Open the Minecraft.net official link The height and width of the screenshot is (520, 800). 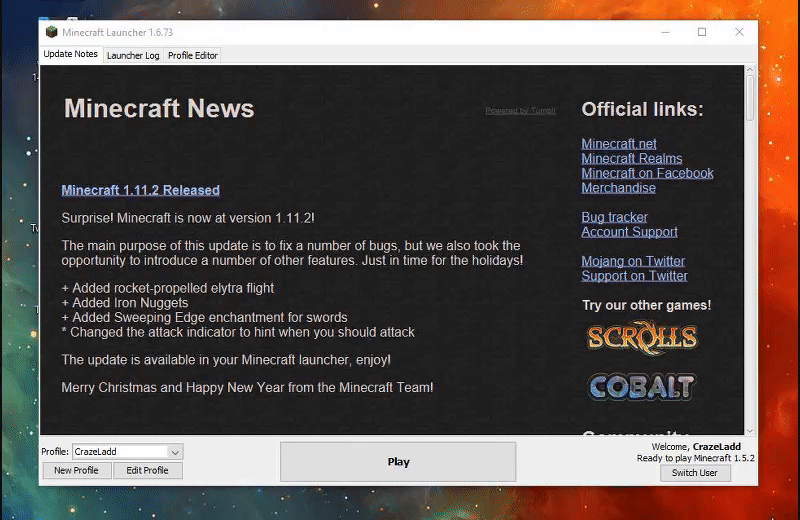click(619, 144)
